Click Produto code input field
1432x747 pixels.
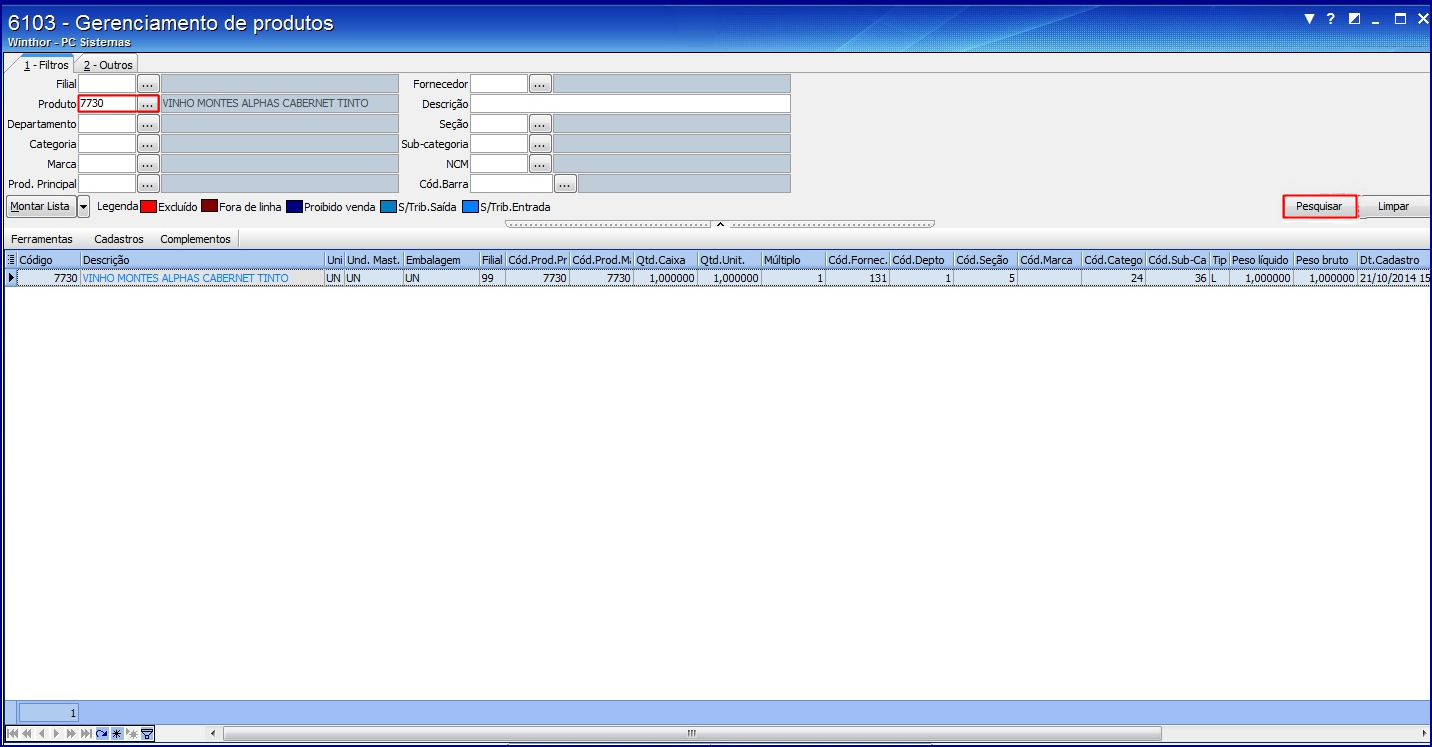click(107, 104)
